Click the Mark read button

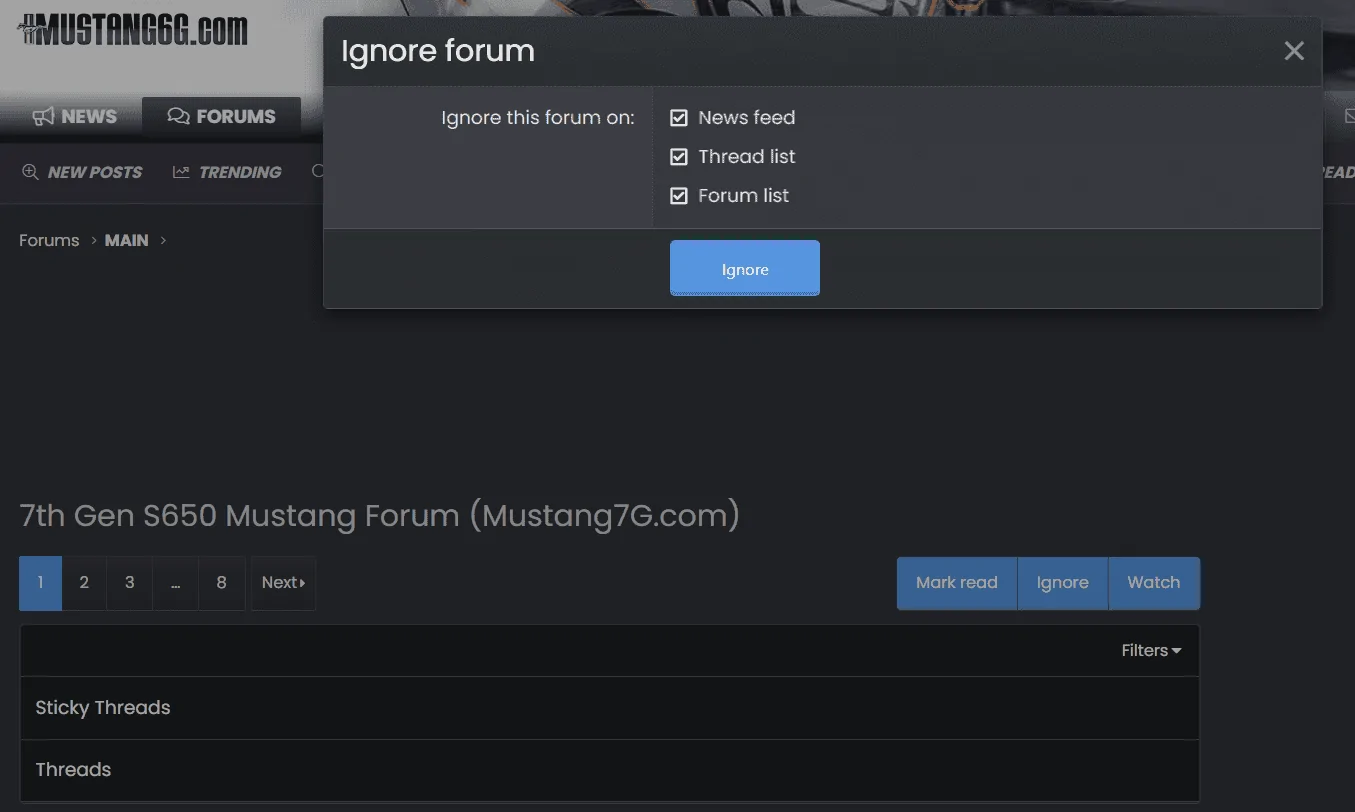coord(957,583)
